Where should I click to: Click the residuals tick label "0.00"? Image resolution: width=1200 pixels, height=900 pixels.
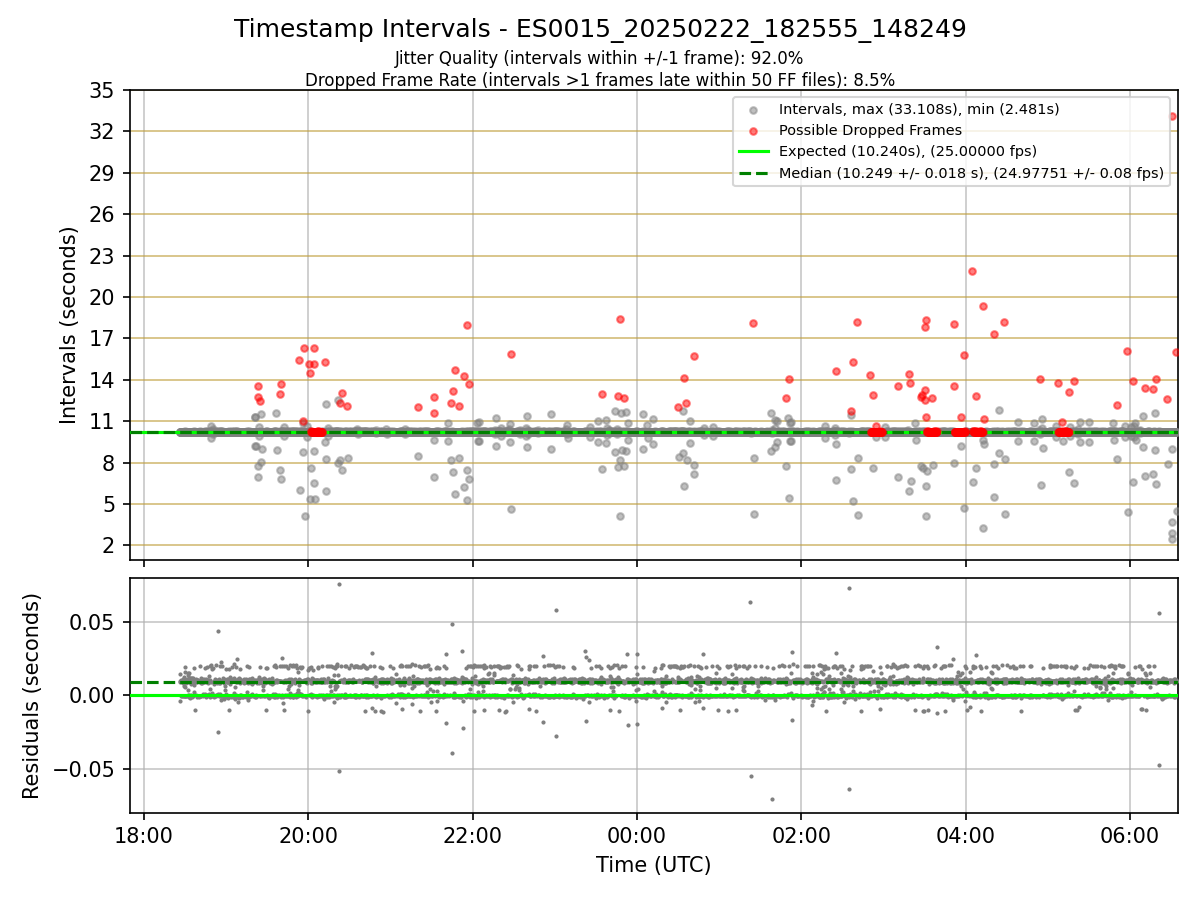91,696
